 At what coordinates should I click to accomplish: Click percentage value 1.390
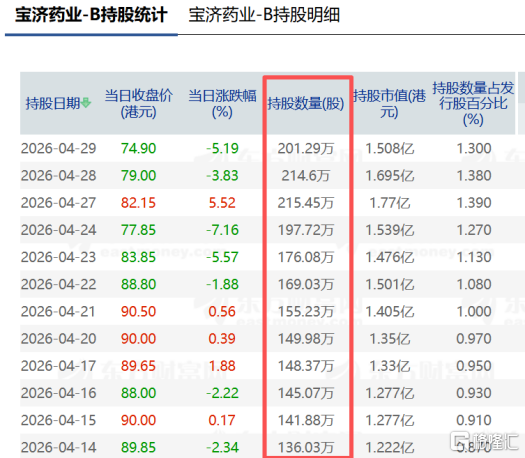[x=474, y=203]
